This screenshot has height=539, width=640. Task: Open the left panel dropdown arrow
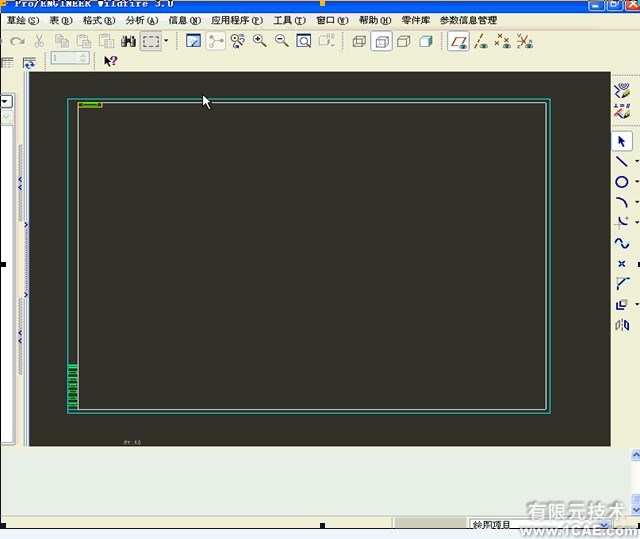tap(6, 101)
